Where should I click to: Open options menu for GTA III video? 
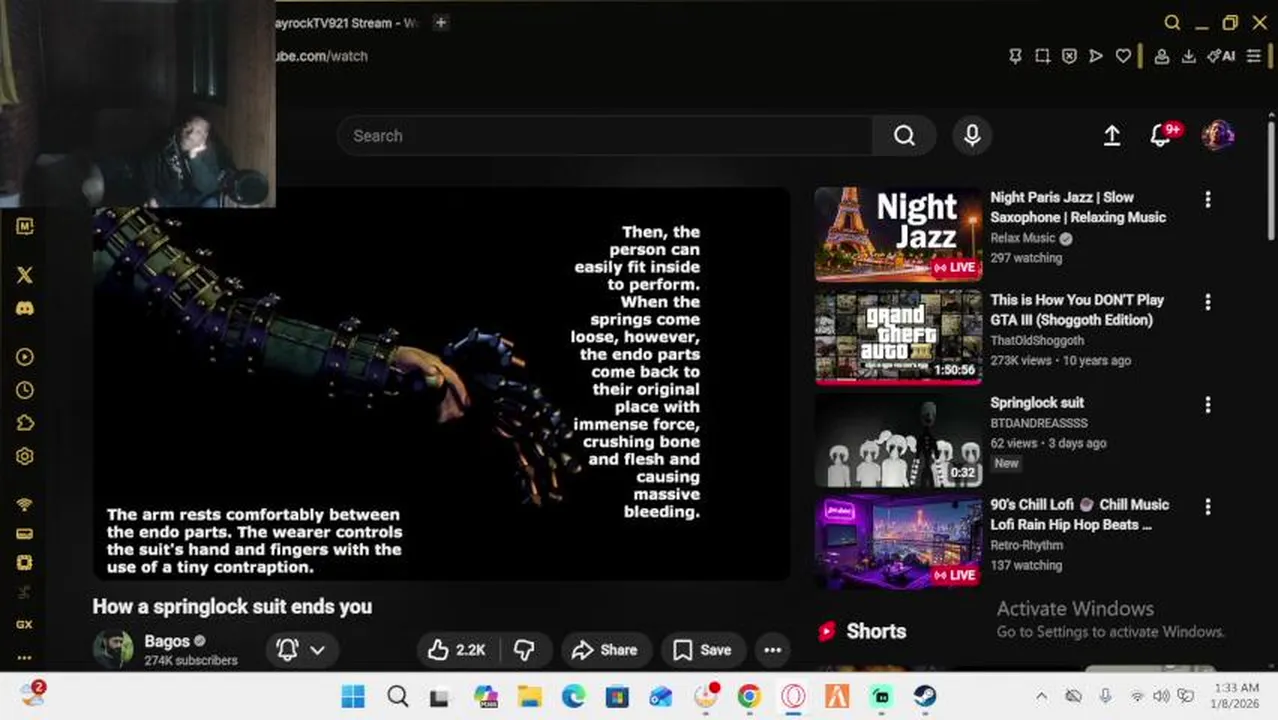click(1207, 301)
